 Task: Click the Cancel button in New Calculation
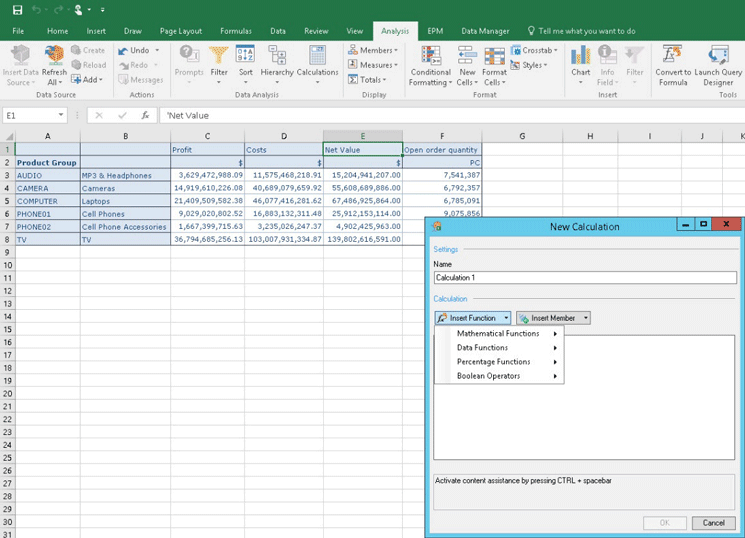click(x=713, y=523)
